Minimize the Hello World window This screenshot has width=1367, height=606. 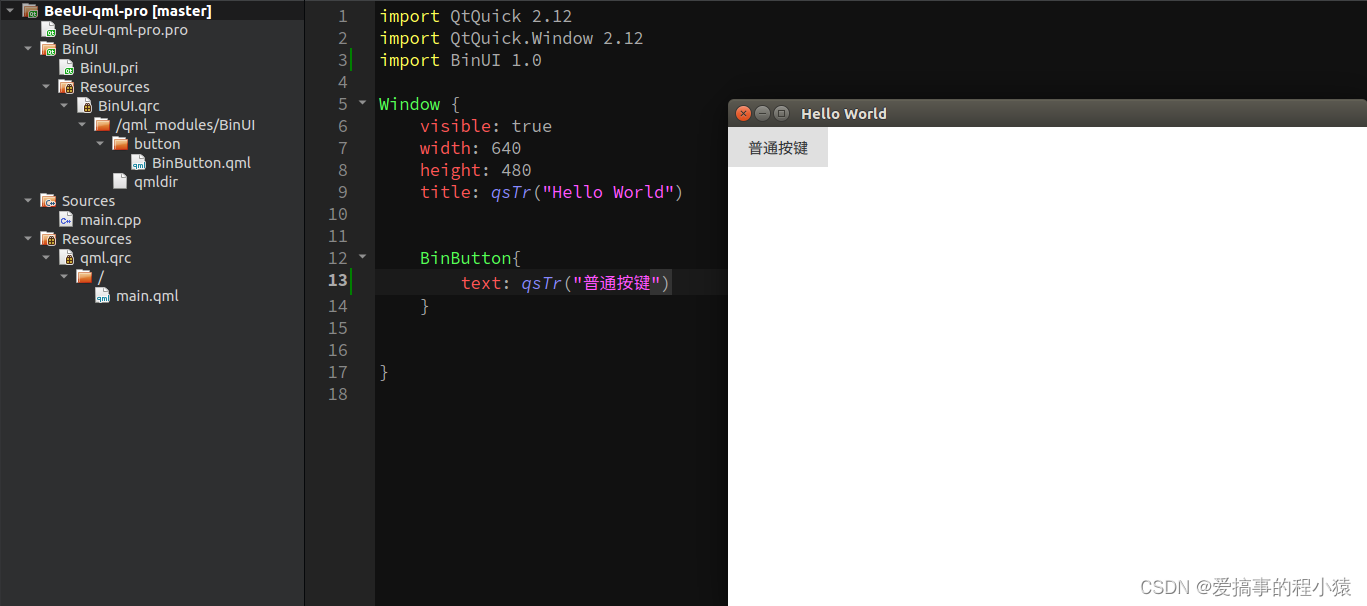762,114
